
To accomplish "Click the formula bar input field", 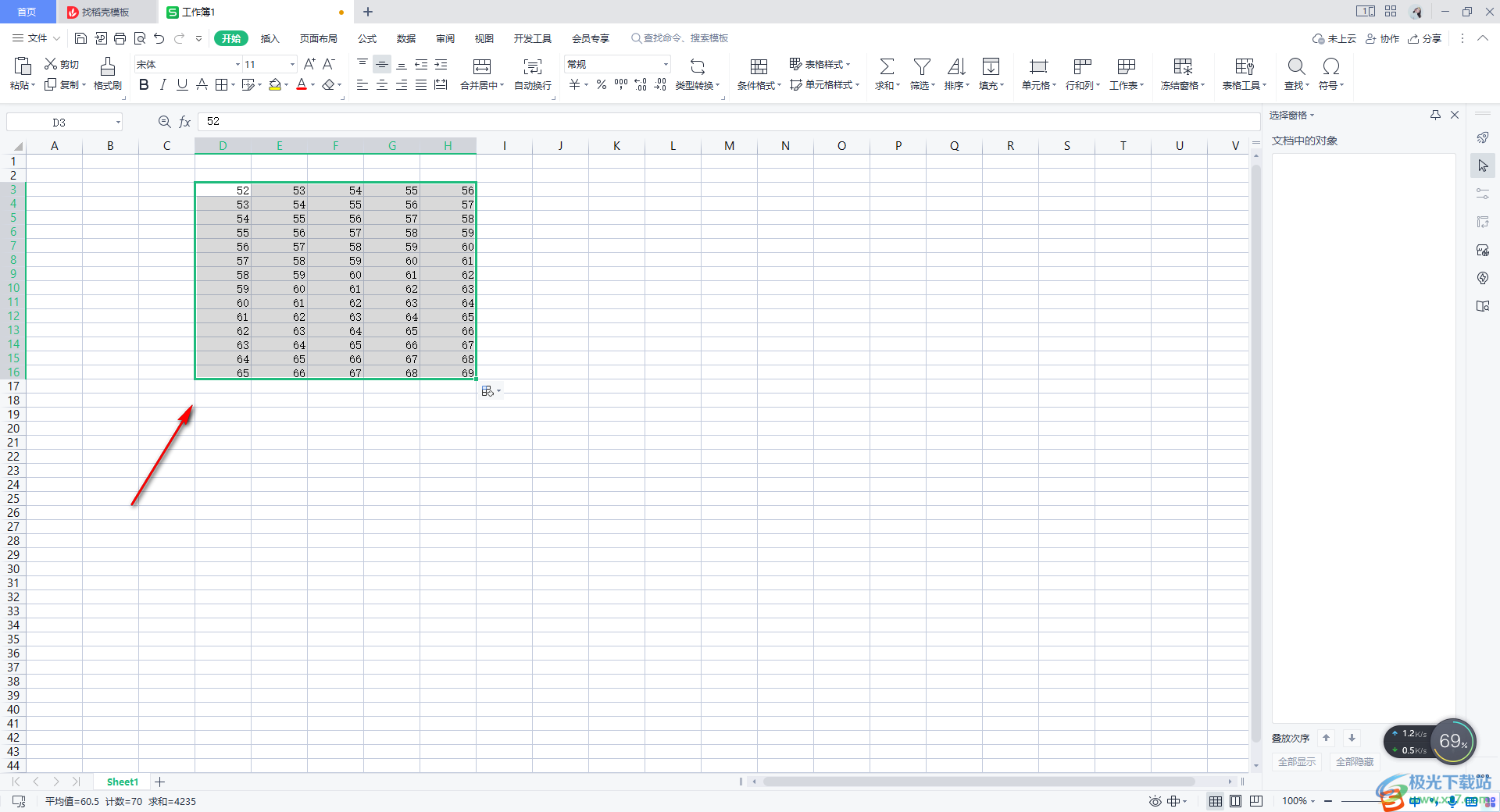I will 728,122.
